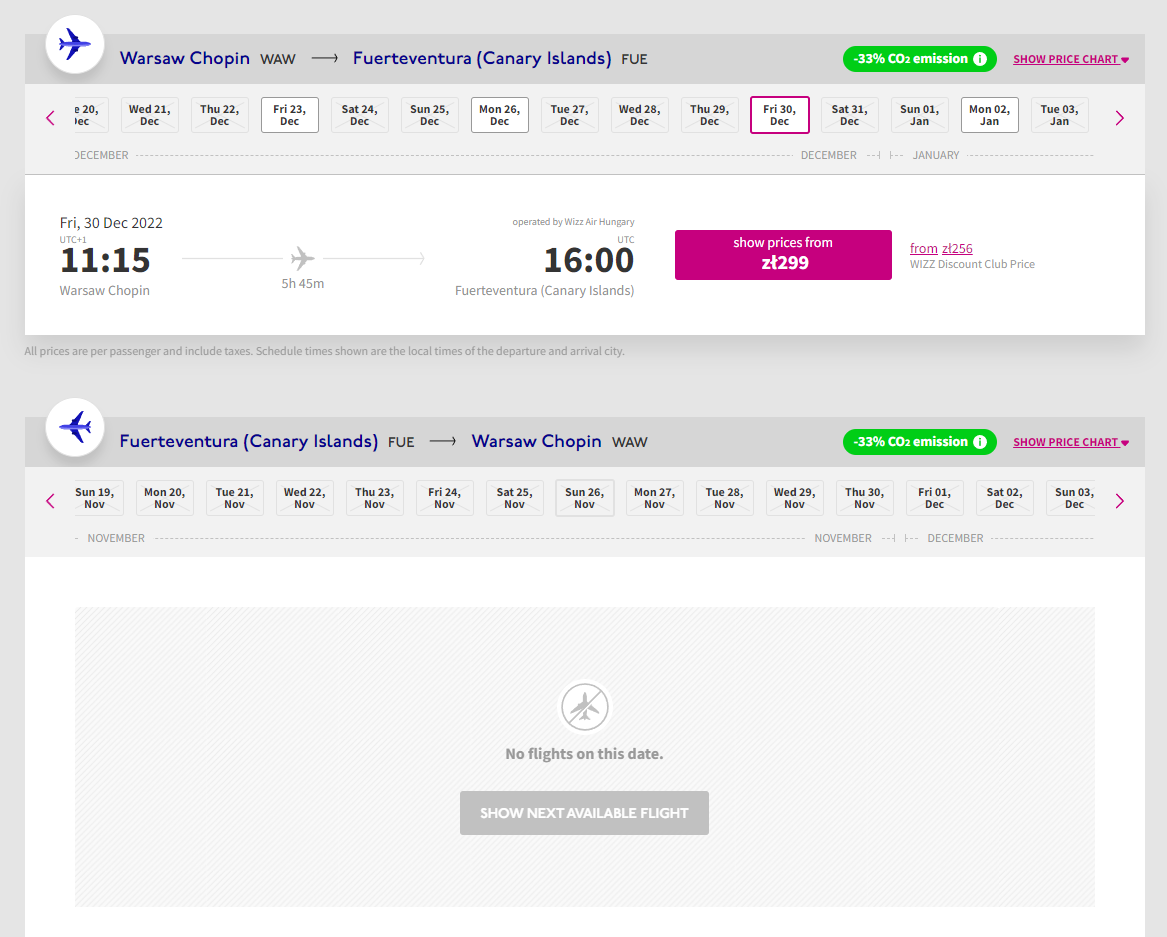Open CO2 emission info on outbound flight
This screenshot has width=1167, height=937.
tap(980, 59)
